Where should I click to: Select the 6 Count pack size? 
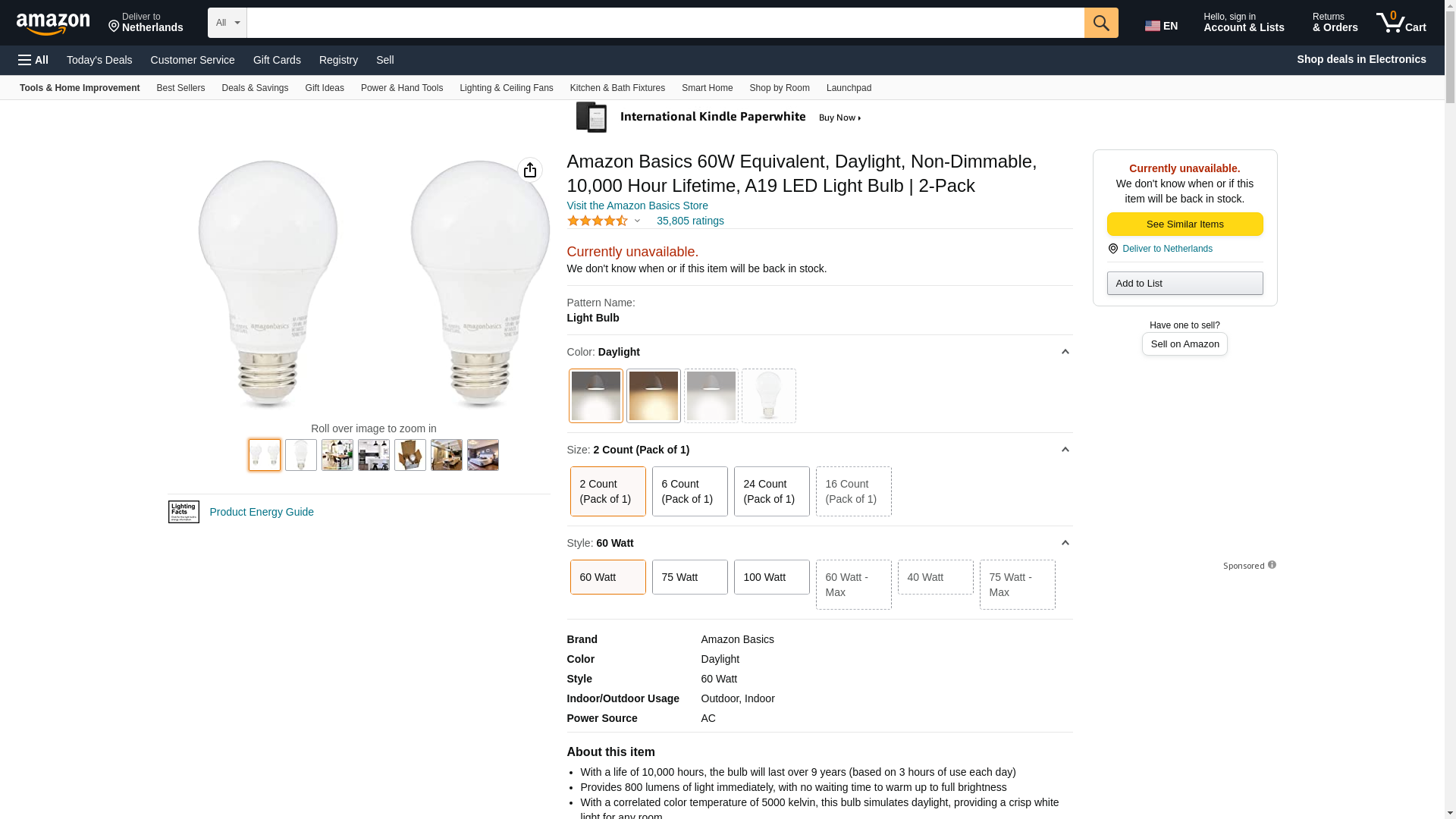(689, 491)
